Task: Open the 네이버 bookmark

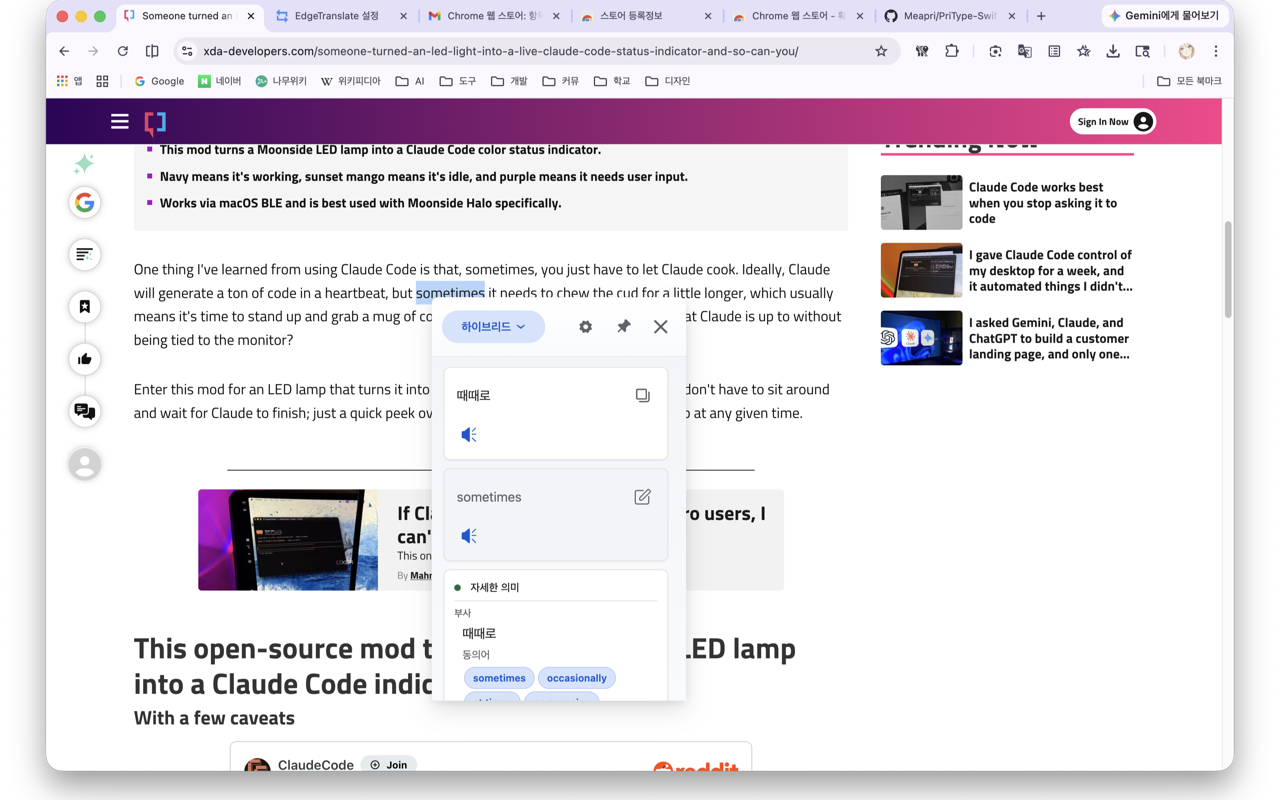Action: [x=220, y=81]
